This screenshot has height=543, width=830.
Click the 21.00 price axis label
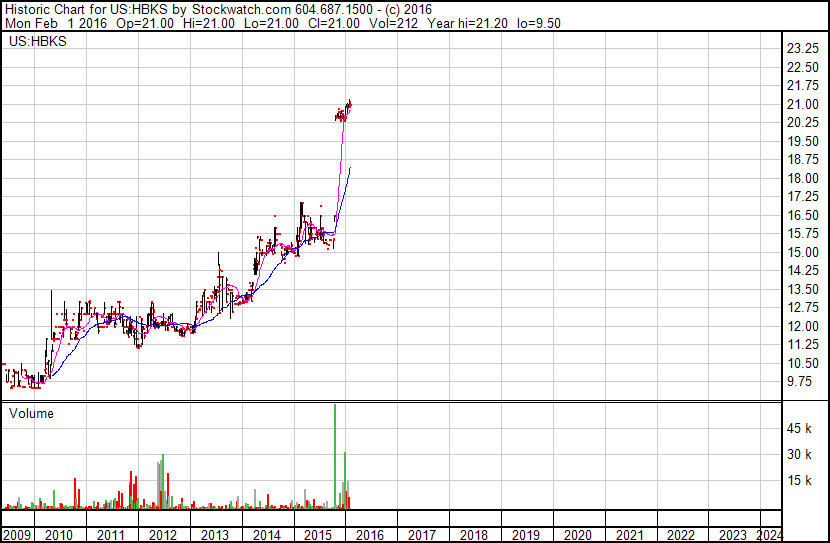[804, 104]
